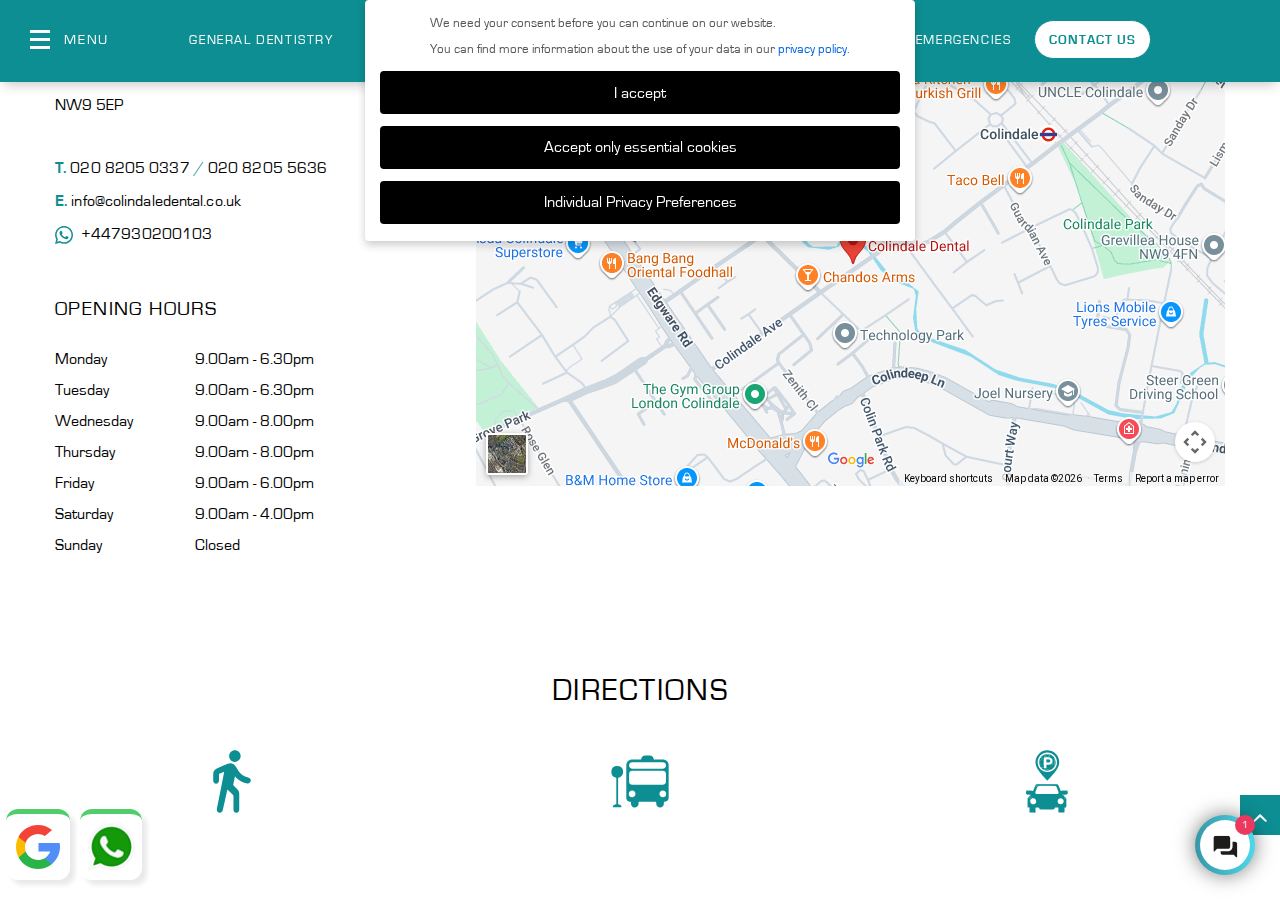Click the MENU label text
The image size is (1280, 900).
86,40
